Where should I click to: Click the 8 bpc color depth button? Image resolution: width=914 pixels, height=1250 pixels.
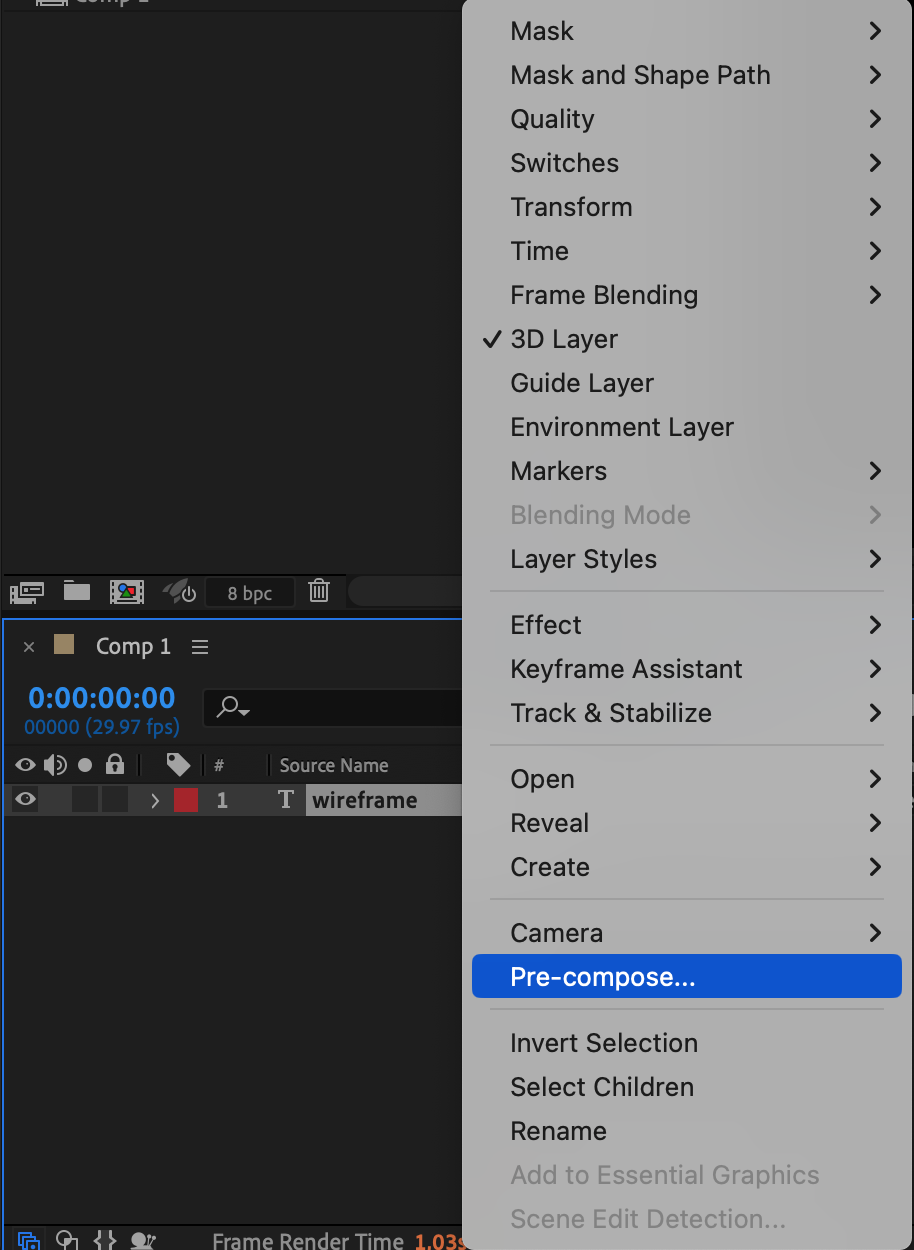coord(250,593)
